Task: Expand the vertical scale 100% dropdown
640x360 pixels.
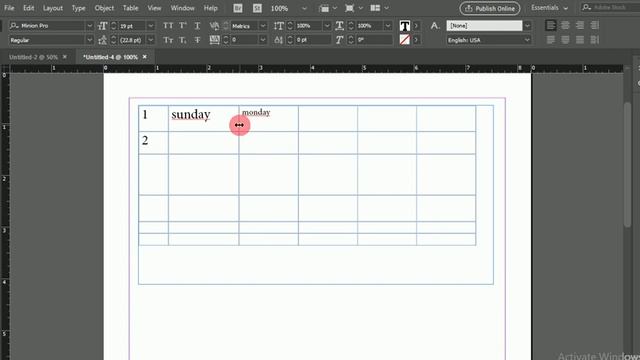Action: click(327, 26)
